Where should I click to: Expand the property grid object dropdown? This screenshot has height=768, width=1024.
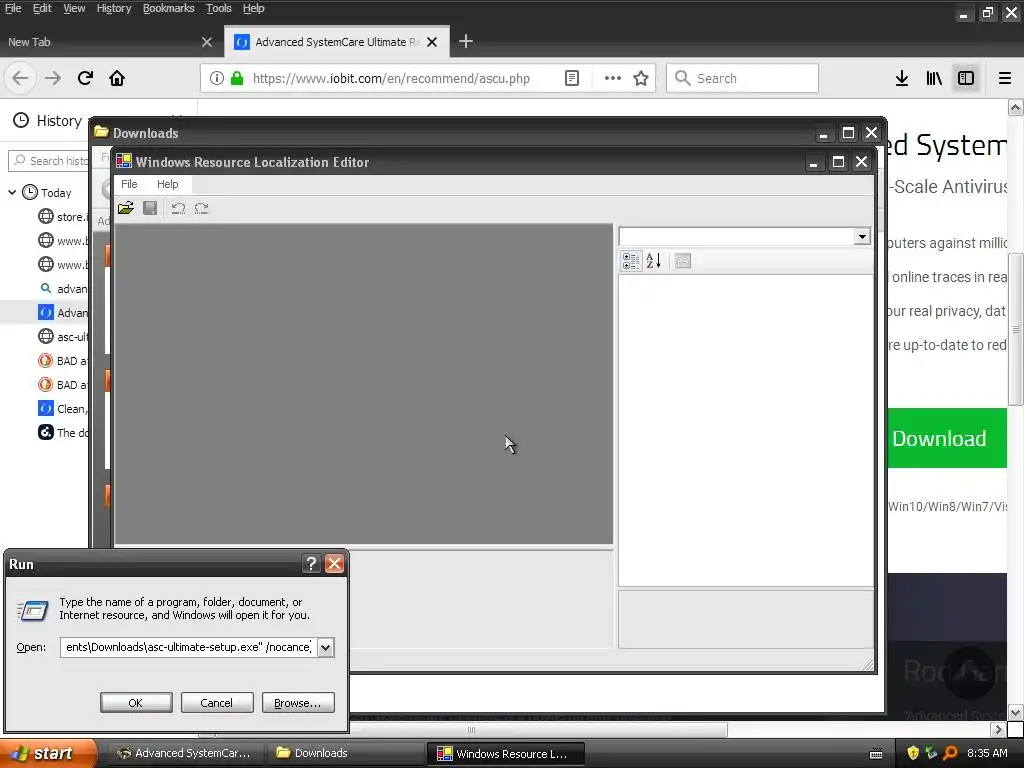point(862,236)
